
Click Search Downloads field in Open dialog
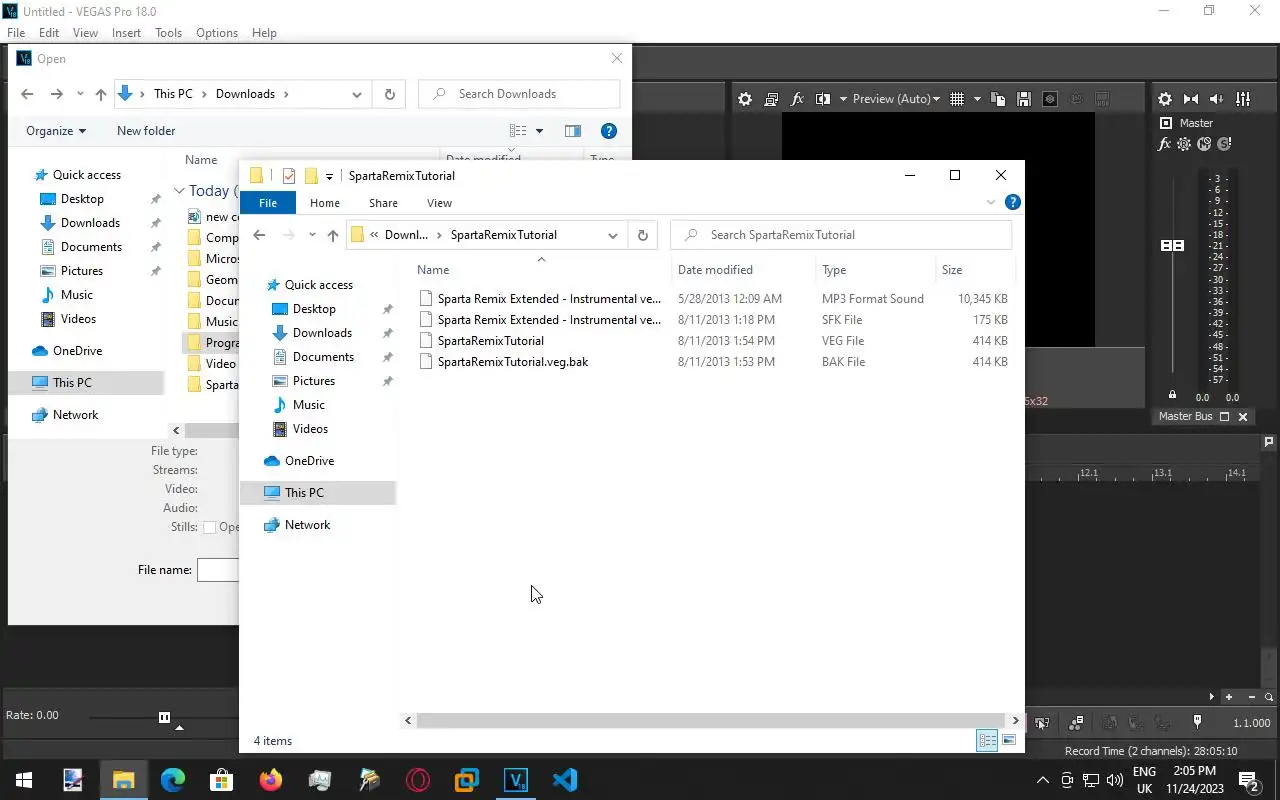point(519,94)
